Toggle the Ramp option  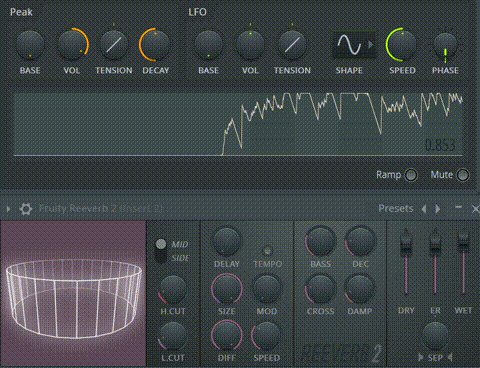411,175
